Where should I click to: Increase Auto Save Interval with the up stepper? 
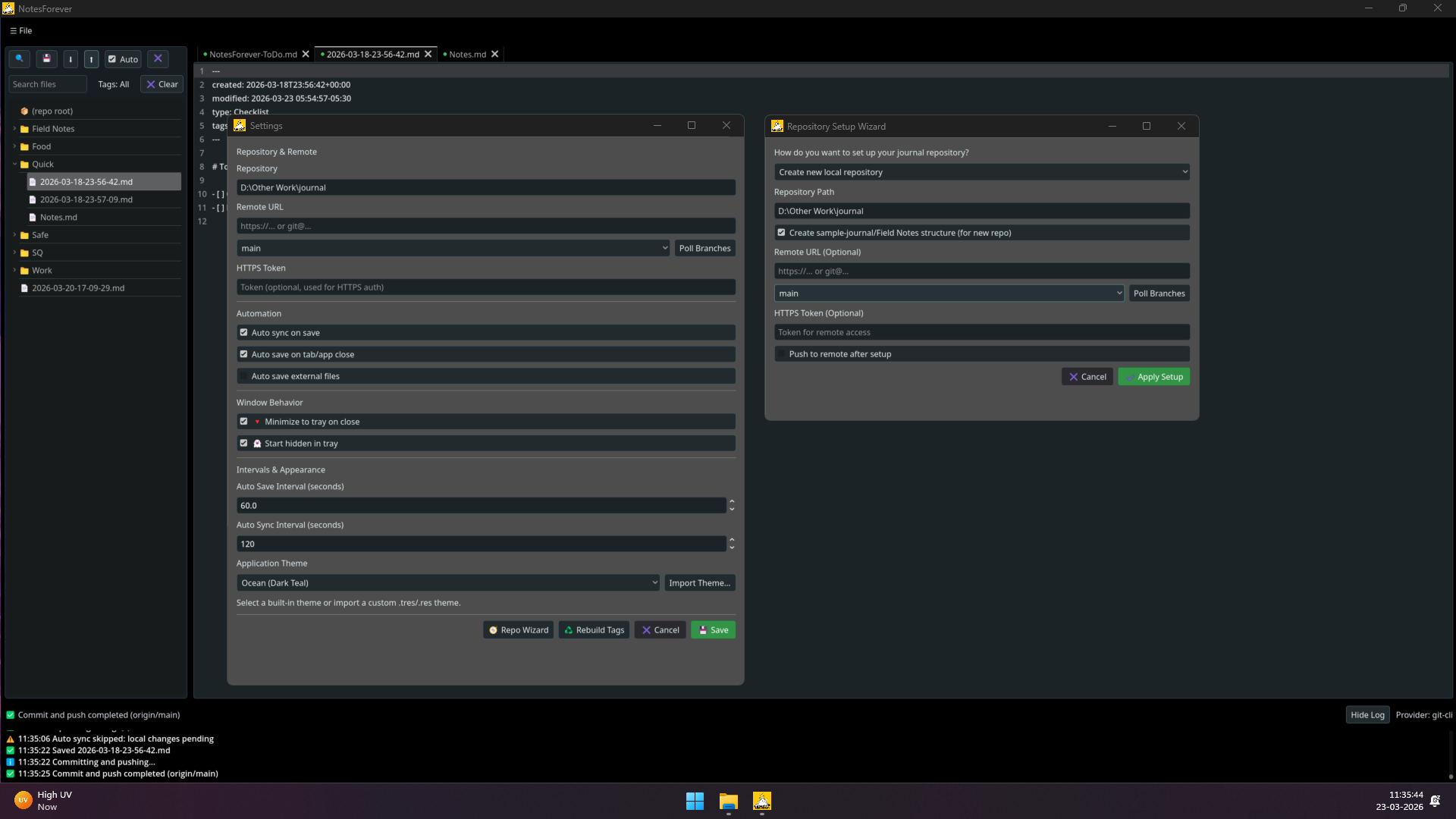tap(732, 501)
